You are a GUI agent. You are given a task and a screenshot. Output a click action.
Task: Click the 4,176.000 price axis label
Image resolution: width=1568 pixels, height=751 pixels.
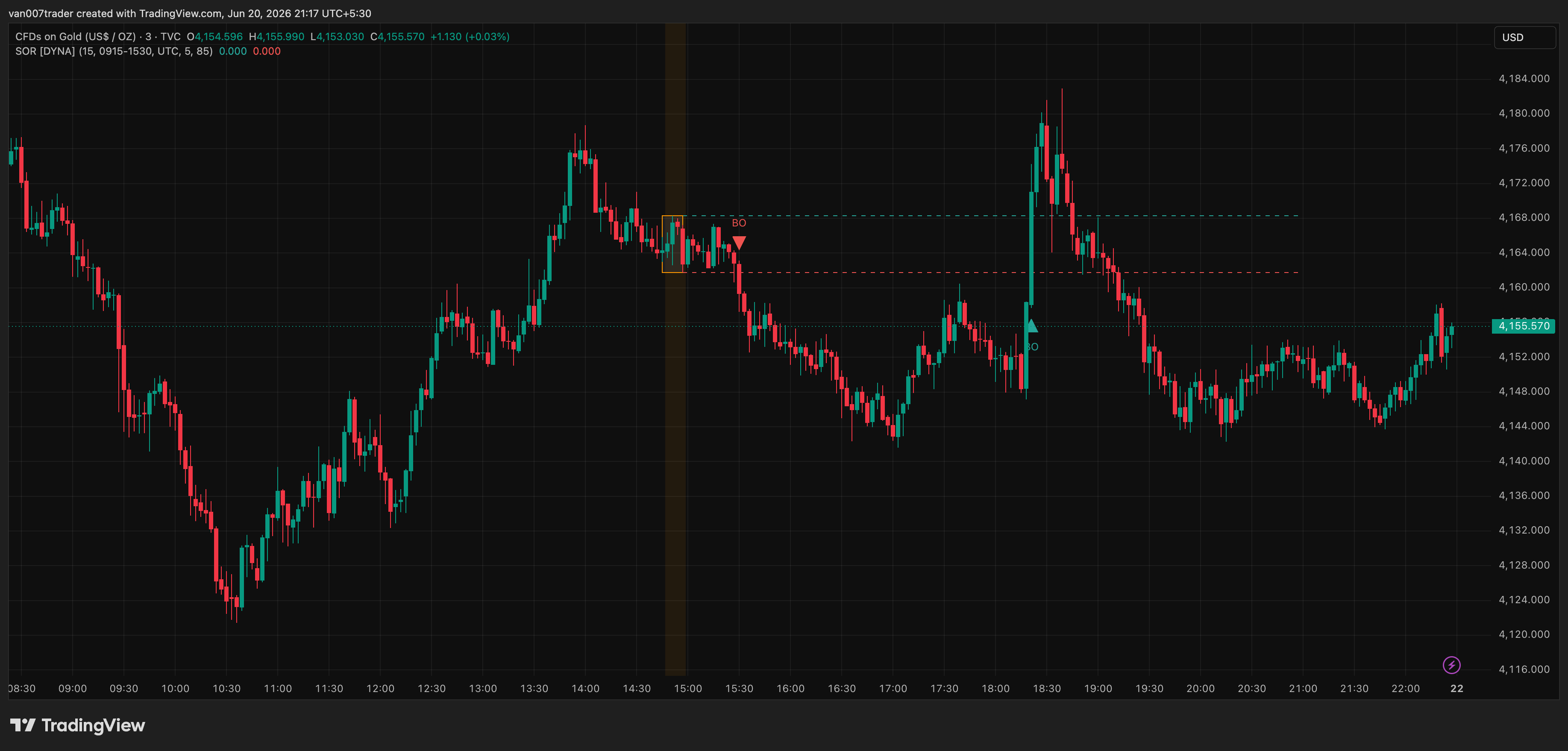coord(1524,148)
